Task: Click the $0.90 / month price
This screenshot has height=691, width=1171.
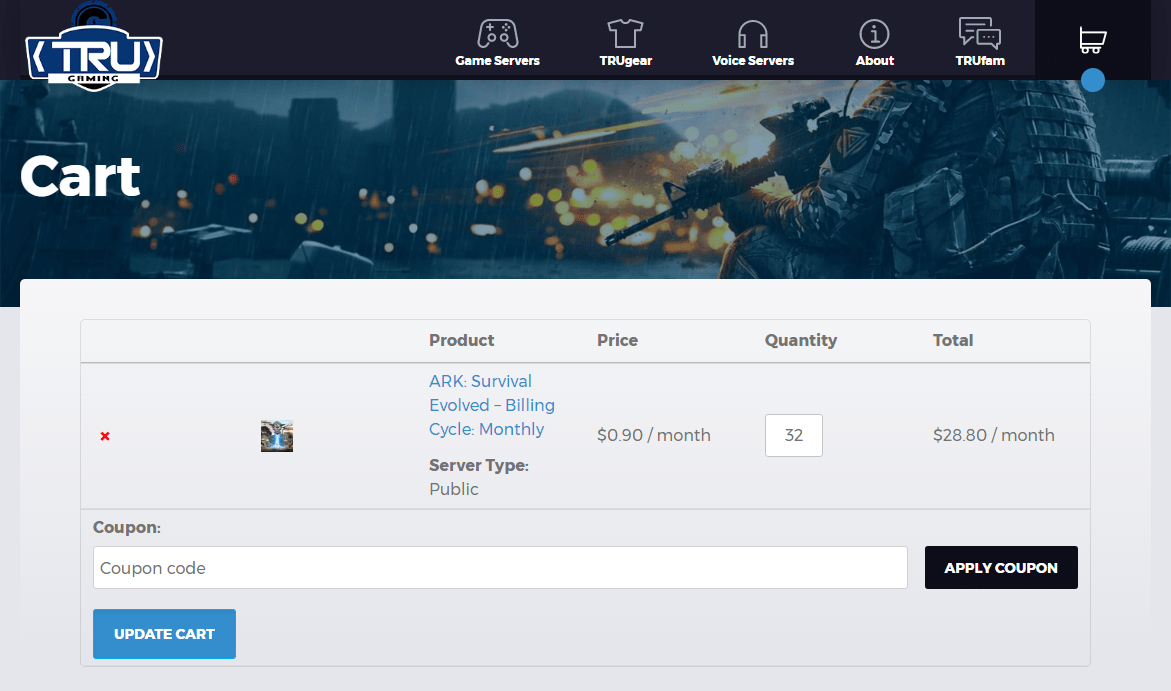Action: [653, 436]
